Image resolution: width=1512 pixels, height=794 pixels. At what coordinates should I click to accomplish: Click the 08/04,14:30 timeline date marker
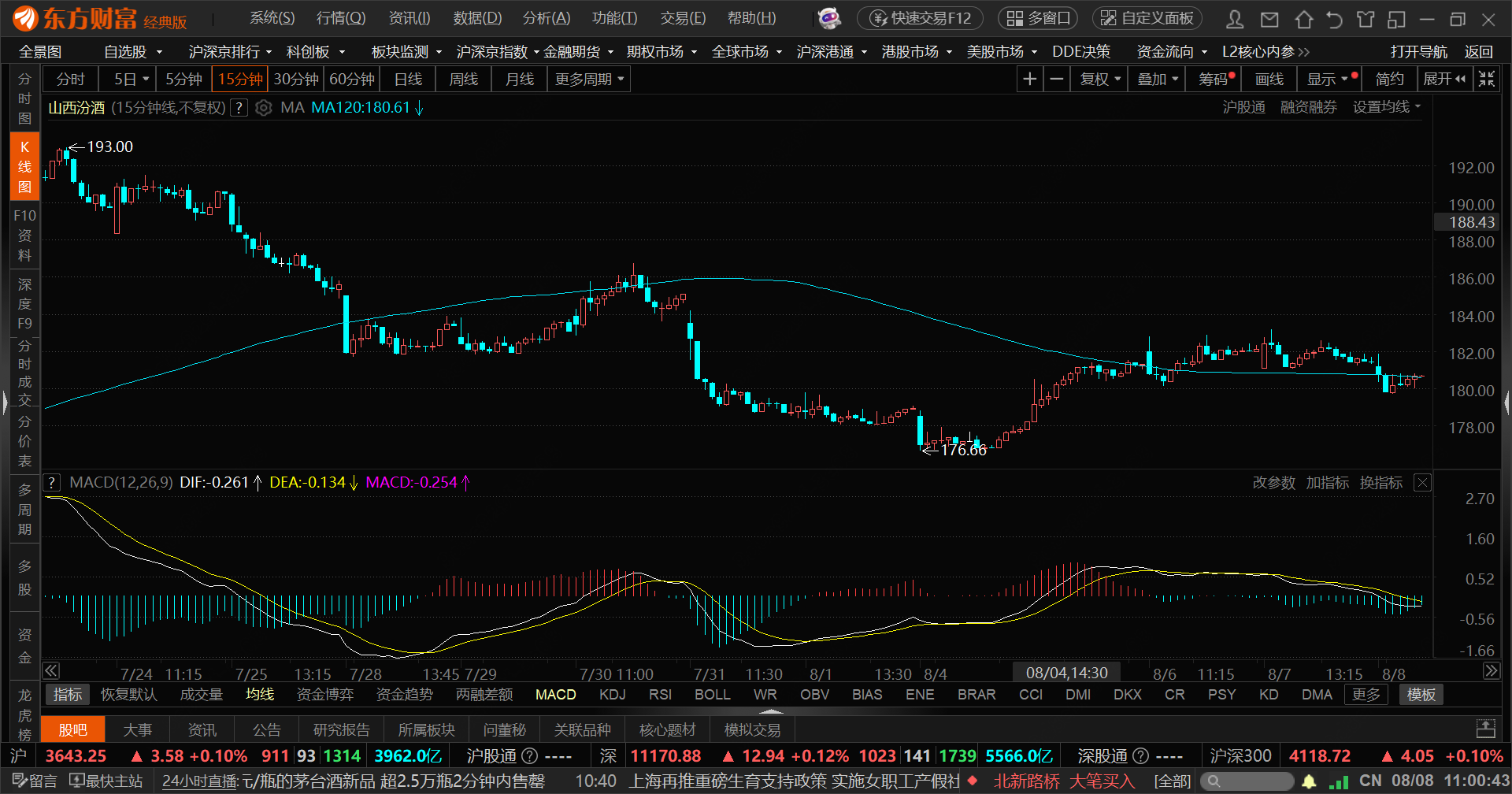point(1066,673)
